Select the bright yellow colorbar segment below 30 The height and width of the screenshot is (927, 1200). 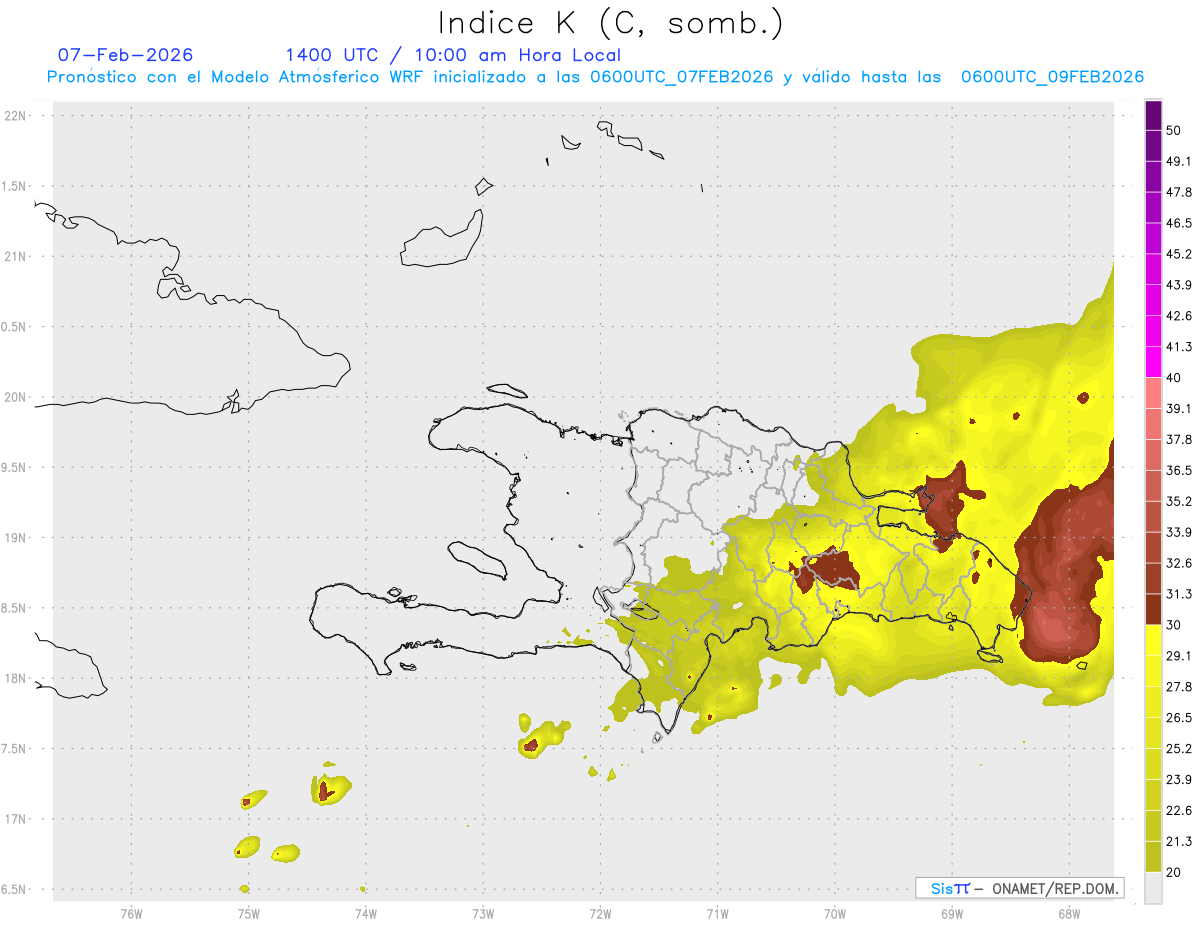point(1153,640)
